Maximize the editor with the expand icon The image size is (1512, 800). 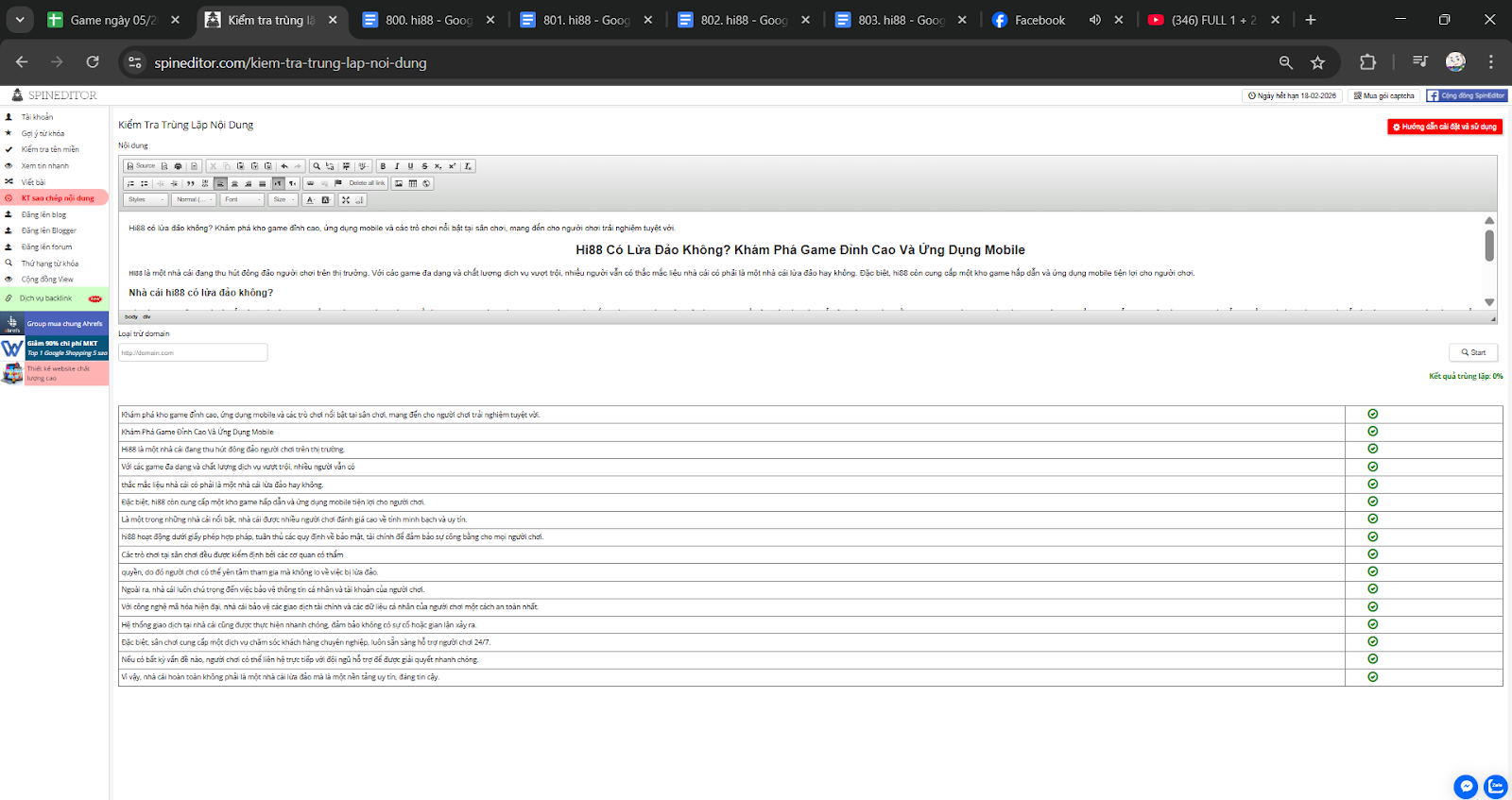pyautogui.click(x=346, y=199)
